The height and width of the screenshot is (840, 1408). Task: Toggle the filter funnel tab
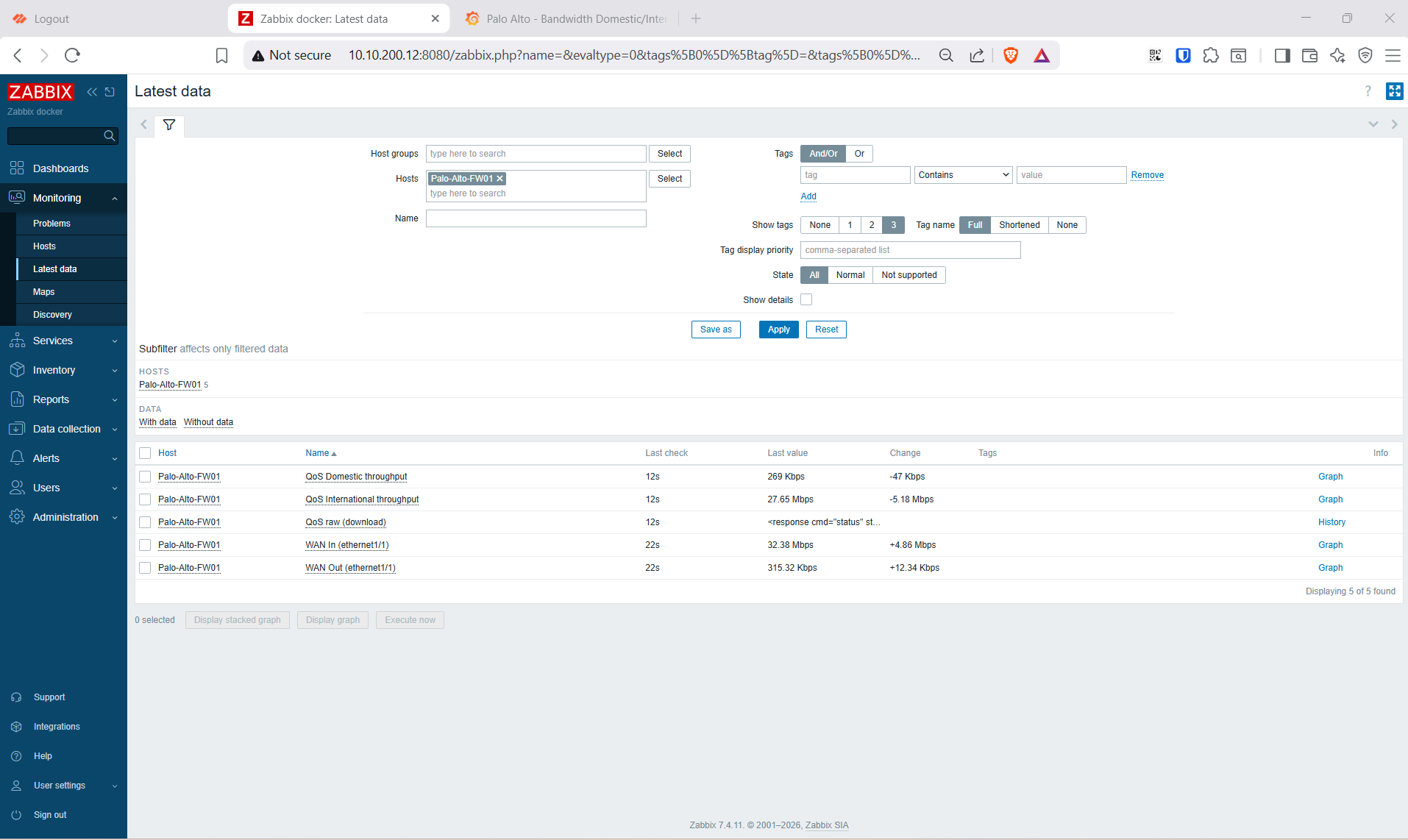pyautogui.click(x=169, y=125)
